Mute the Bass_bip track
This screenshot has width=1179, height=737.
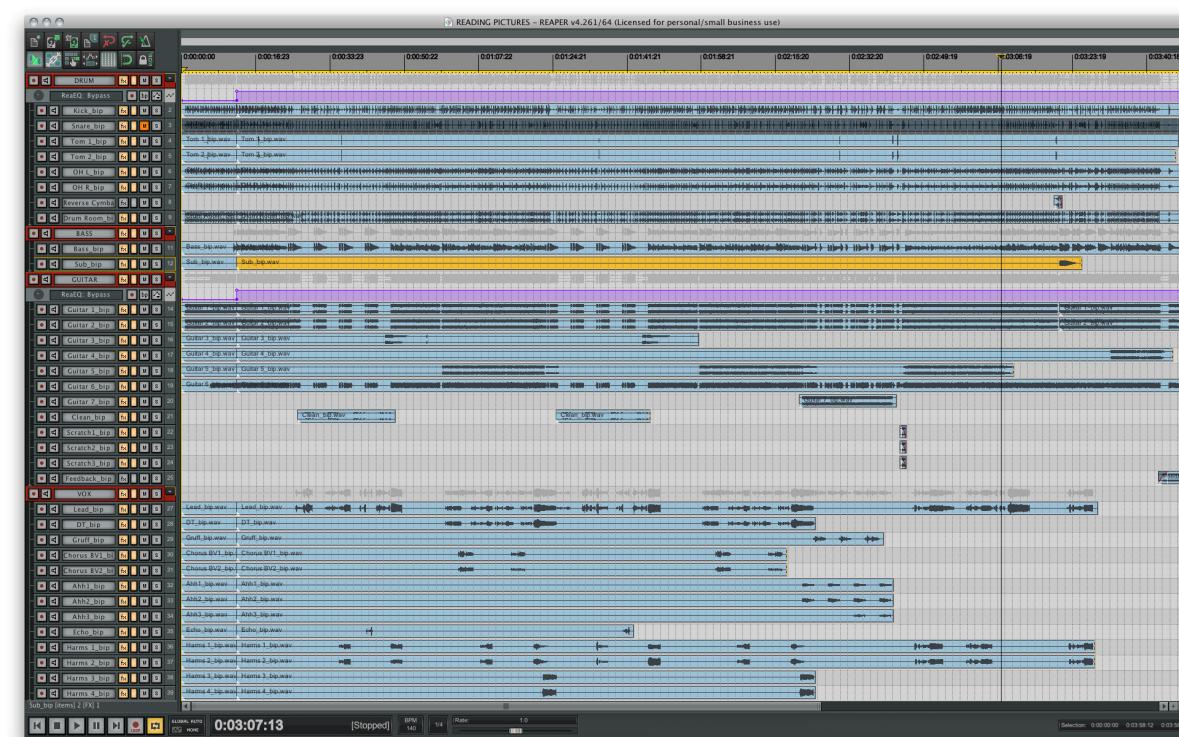tap(144, 249)
